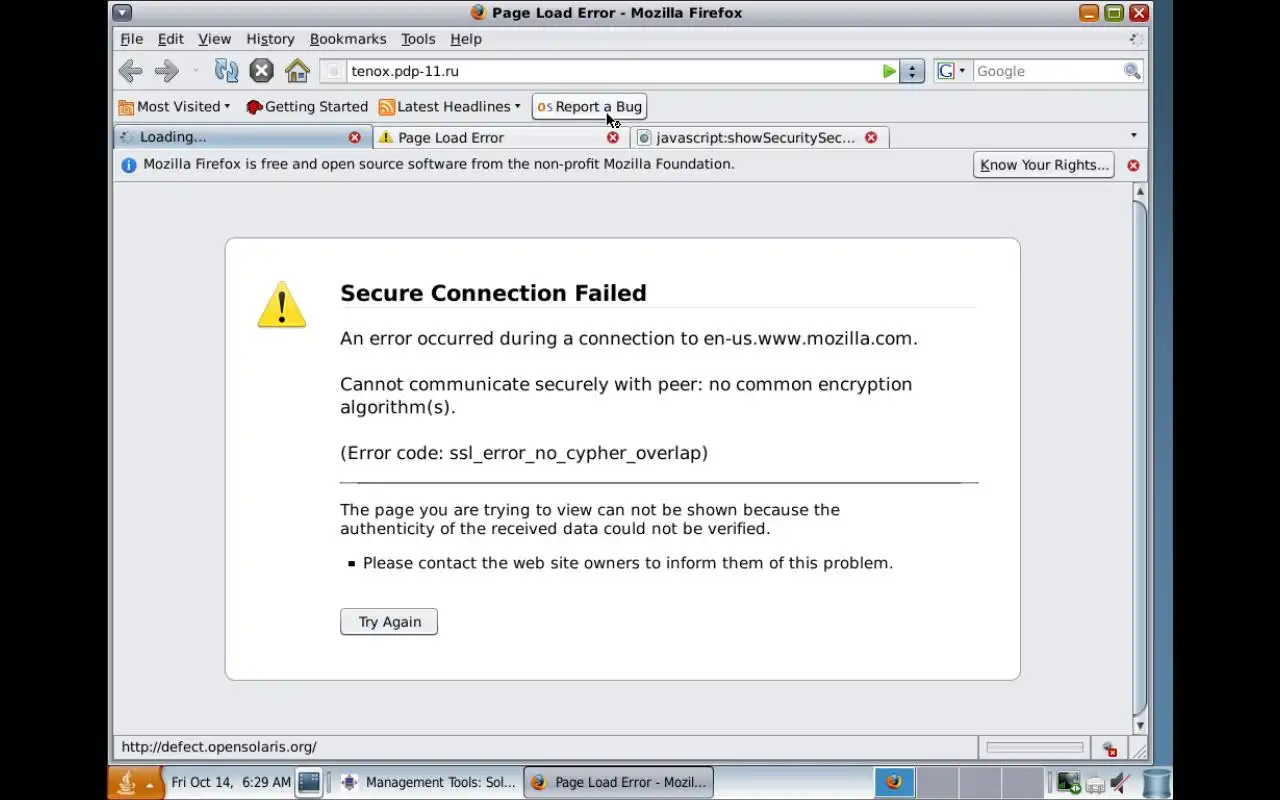1280x800 pixels.
Task: Click the scrollbar down arrow
Action: (x=1139, y=726)
